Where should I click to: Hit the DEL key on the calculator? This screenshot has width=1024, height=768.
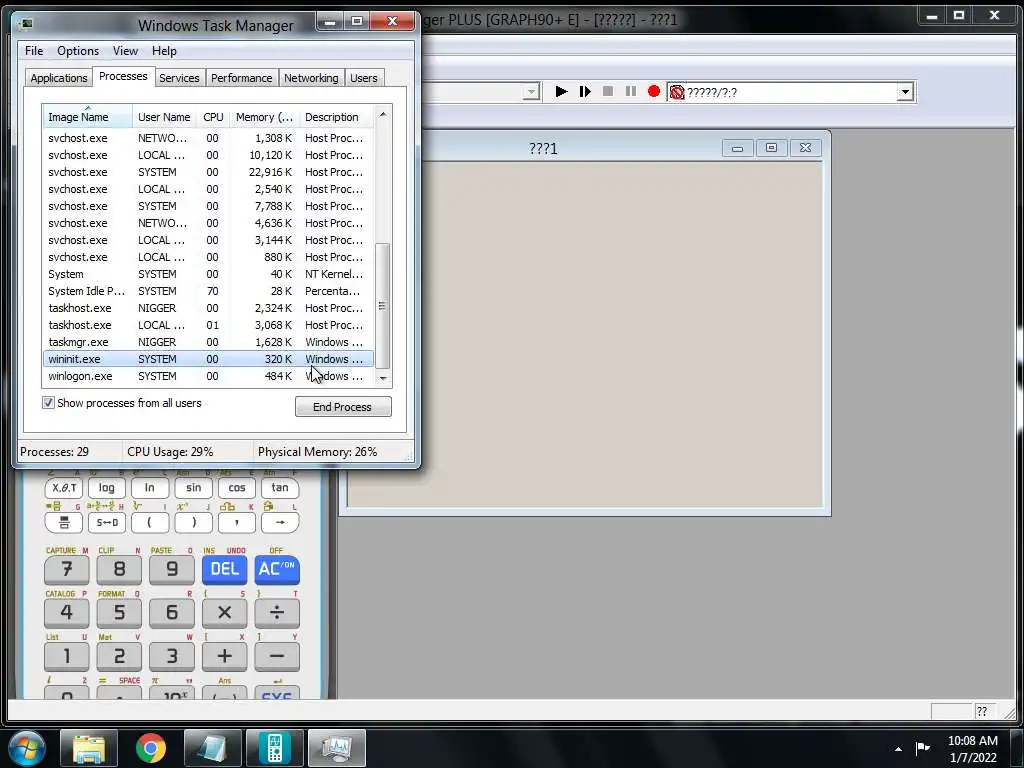(224, 569)
